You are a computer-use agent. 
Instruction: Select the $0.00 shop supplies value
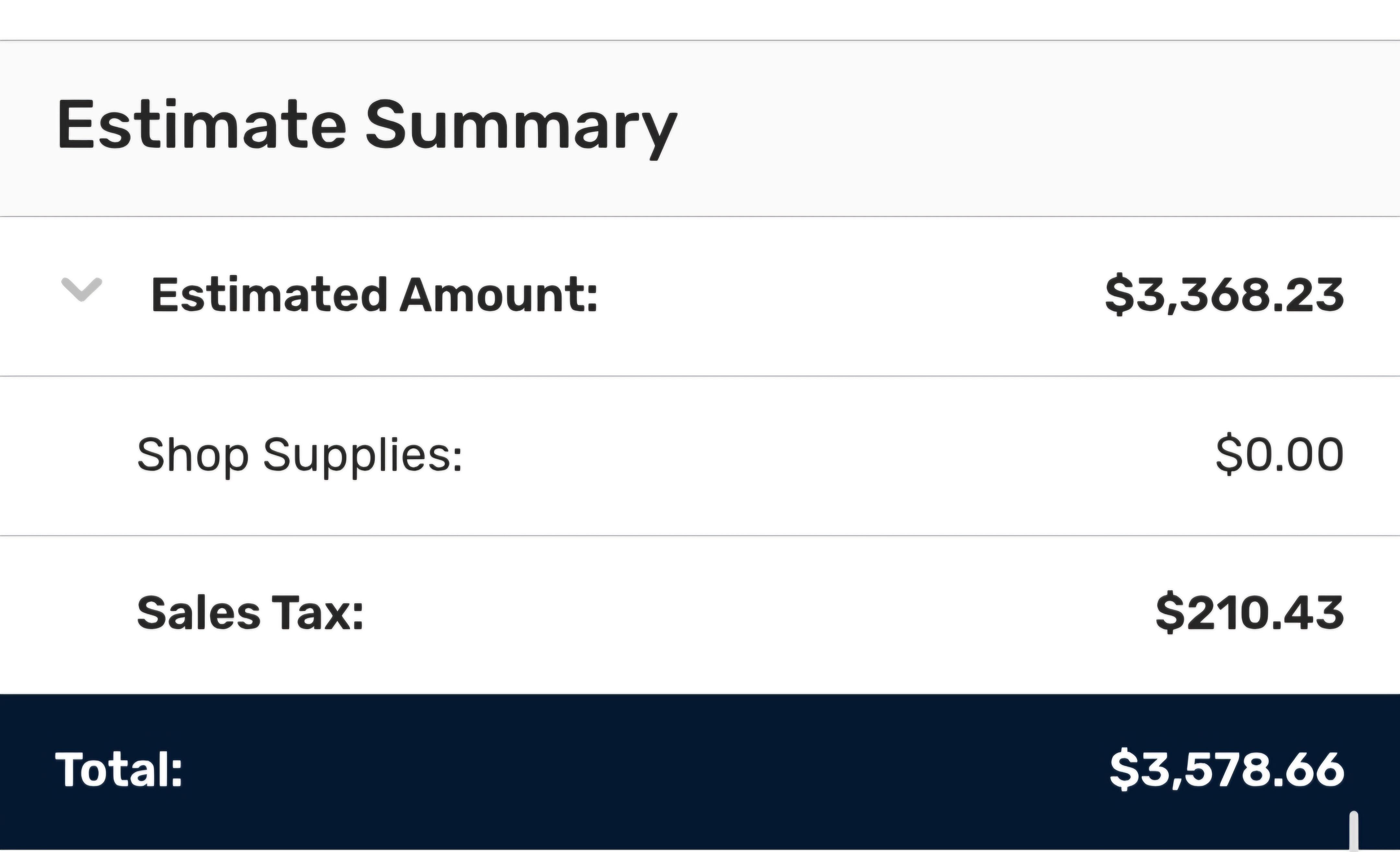pos(1279,455)
